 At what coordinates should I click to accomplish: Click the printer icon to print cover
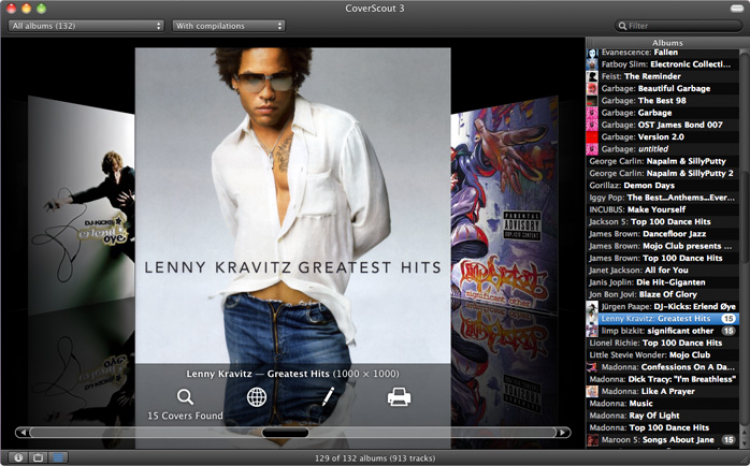pos(399,397)
